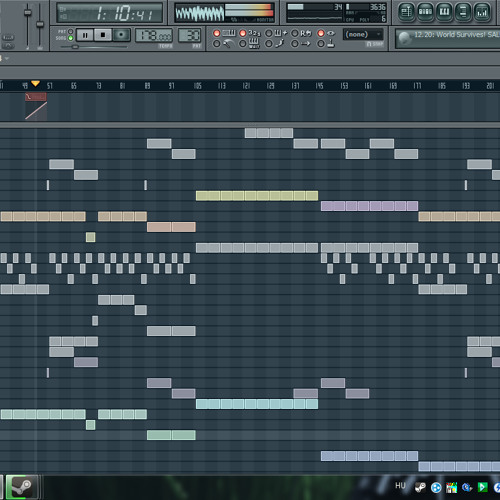The width and height of the screenshot is (500, 500).
Task: Toggle loop recording (R) option
Action: pyautogui.click(x=302, y=33)
